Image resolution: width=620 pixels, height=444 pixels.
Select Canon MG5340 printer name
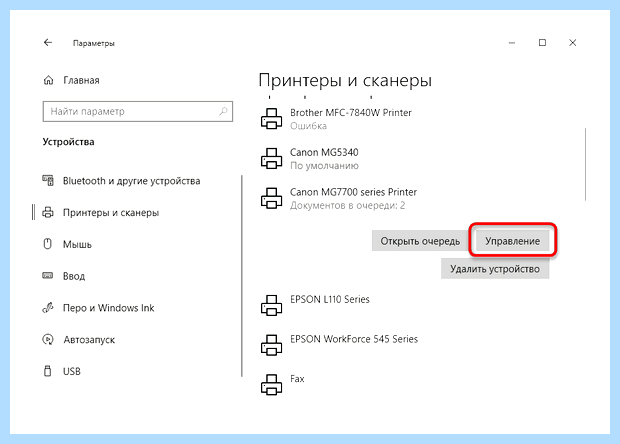324,152
